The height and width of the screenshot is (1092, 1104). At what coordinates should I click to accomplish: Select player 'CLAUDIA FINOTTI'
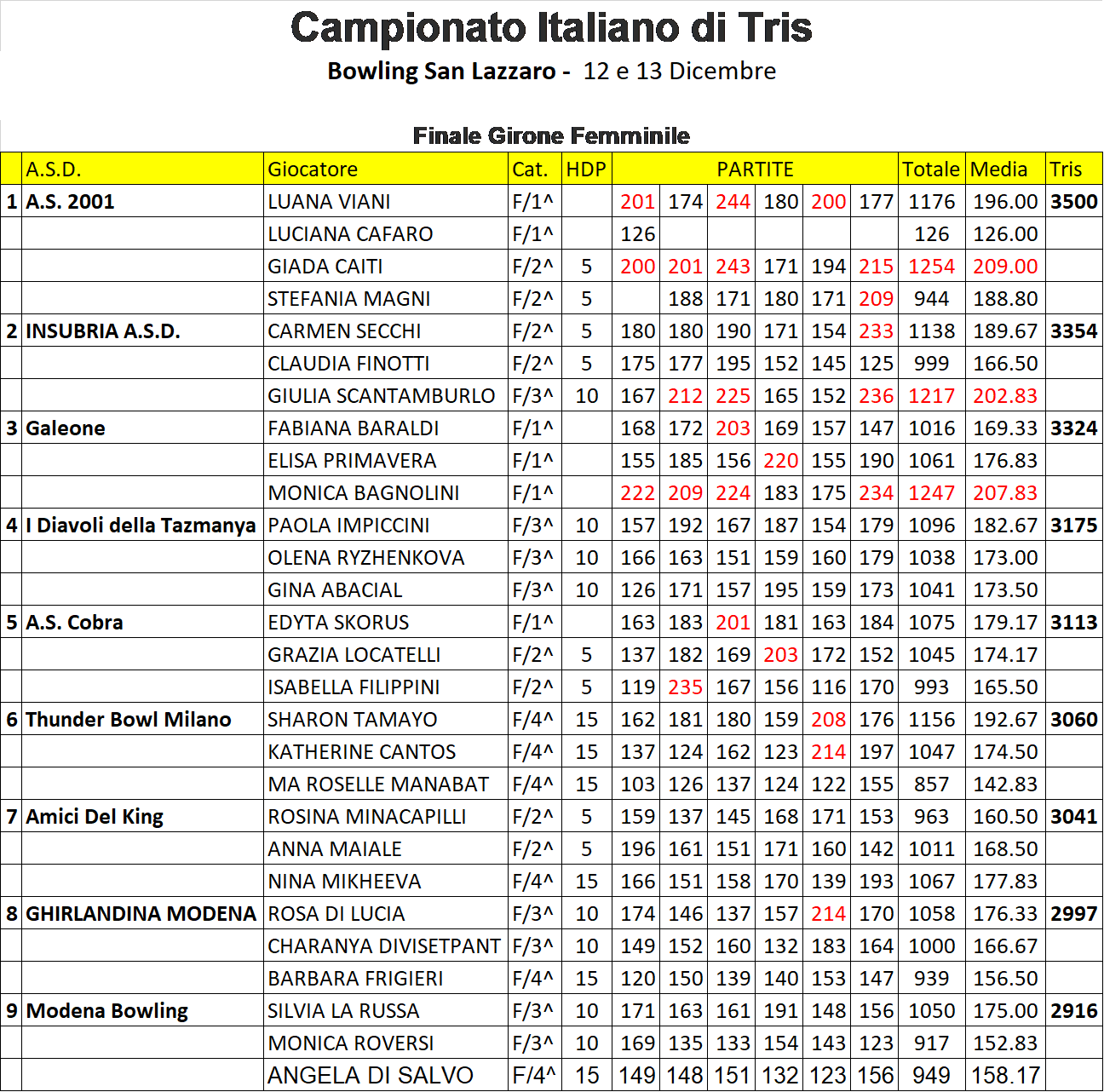point(348,363)
